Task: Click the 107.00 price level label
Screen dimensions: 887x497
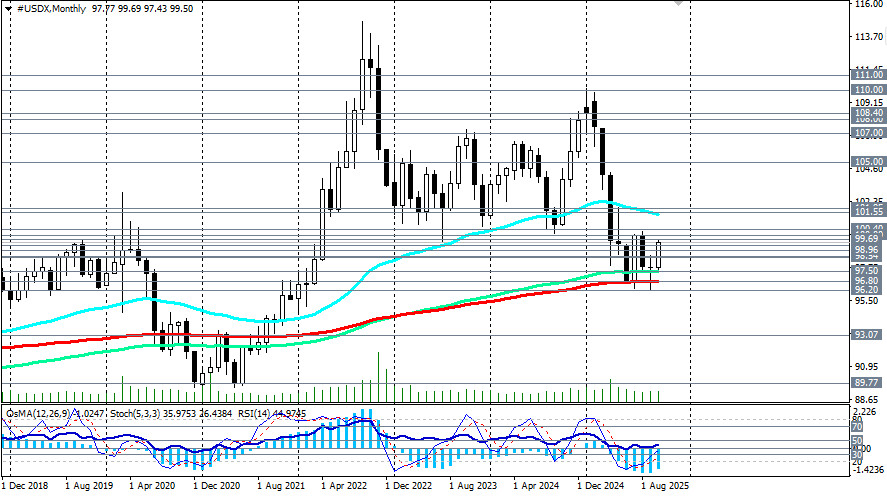Action: [x=867, y=133]
